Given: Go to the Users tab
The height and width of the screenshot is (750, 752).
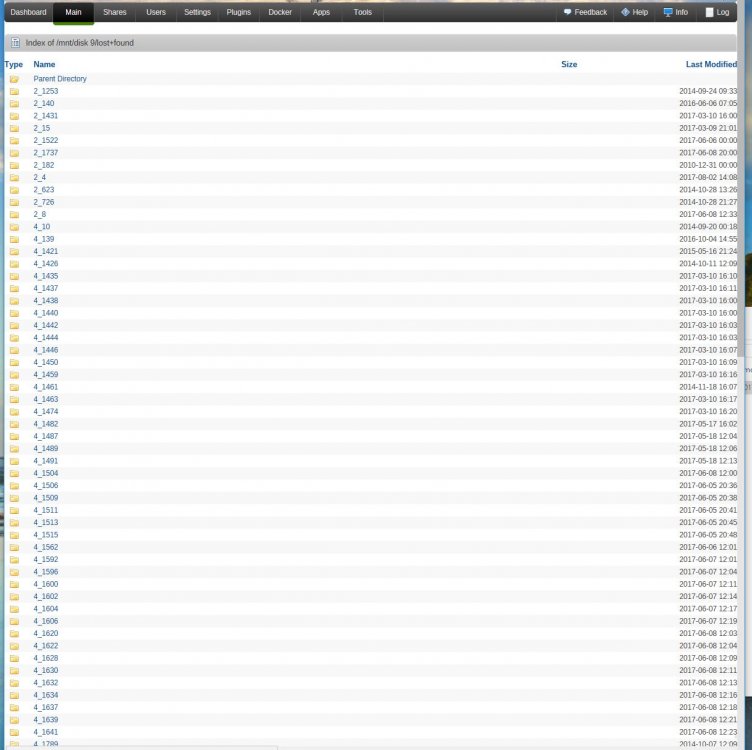Looking at the screenshot, I should (x=156, y=12).
